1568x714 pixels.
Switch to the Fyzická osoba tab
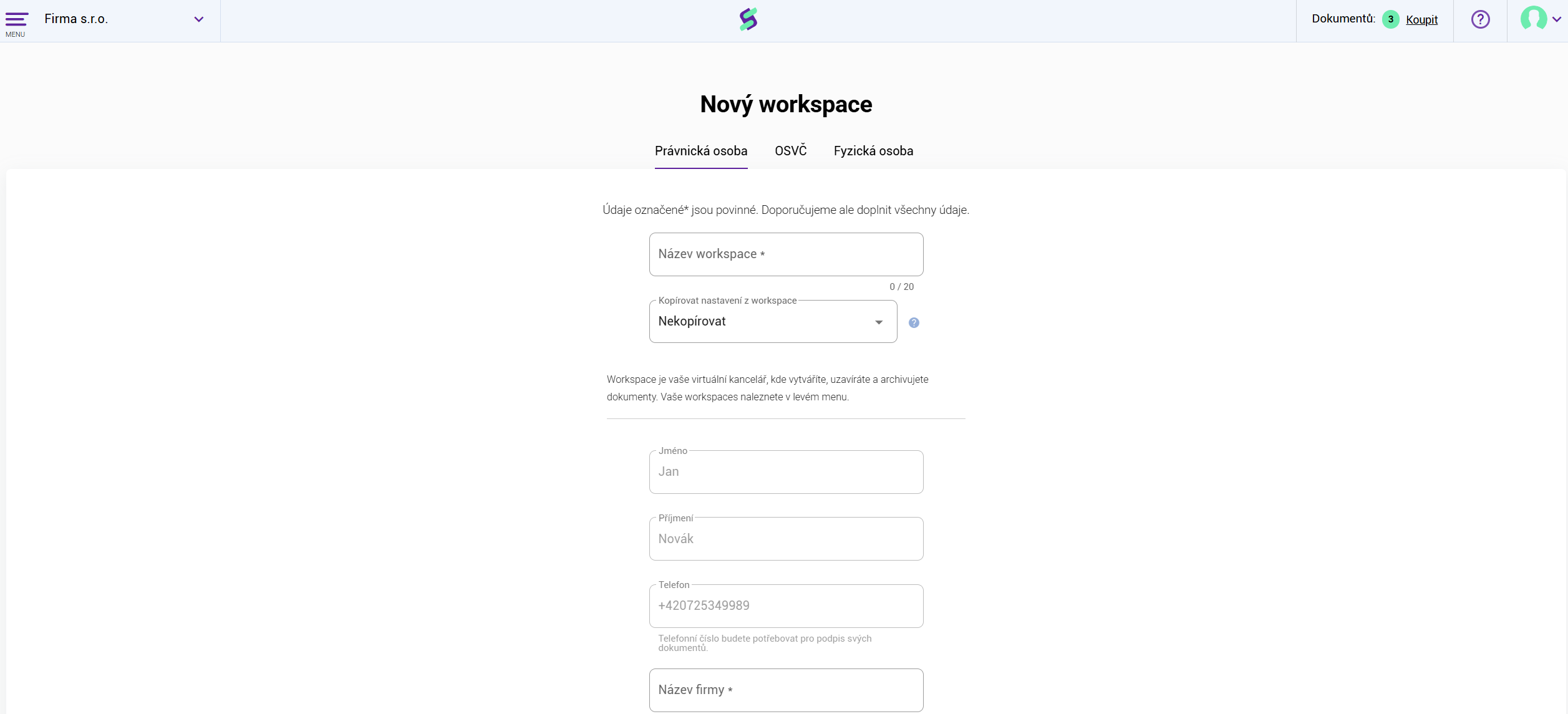(x=873, y=151)
